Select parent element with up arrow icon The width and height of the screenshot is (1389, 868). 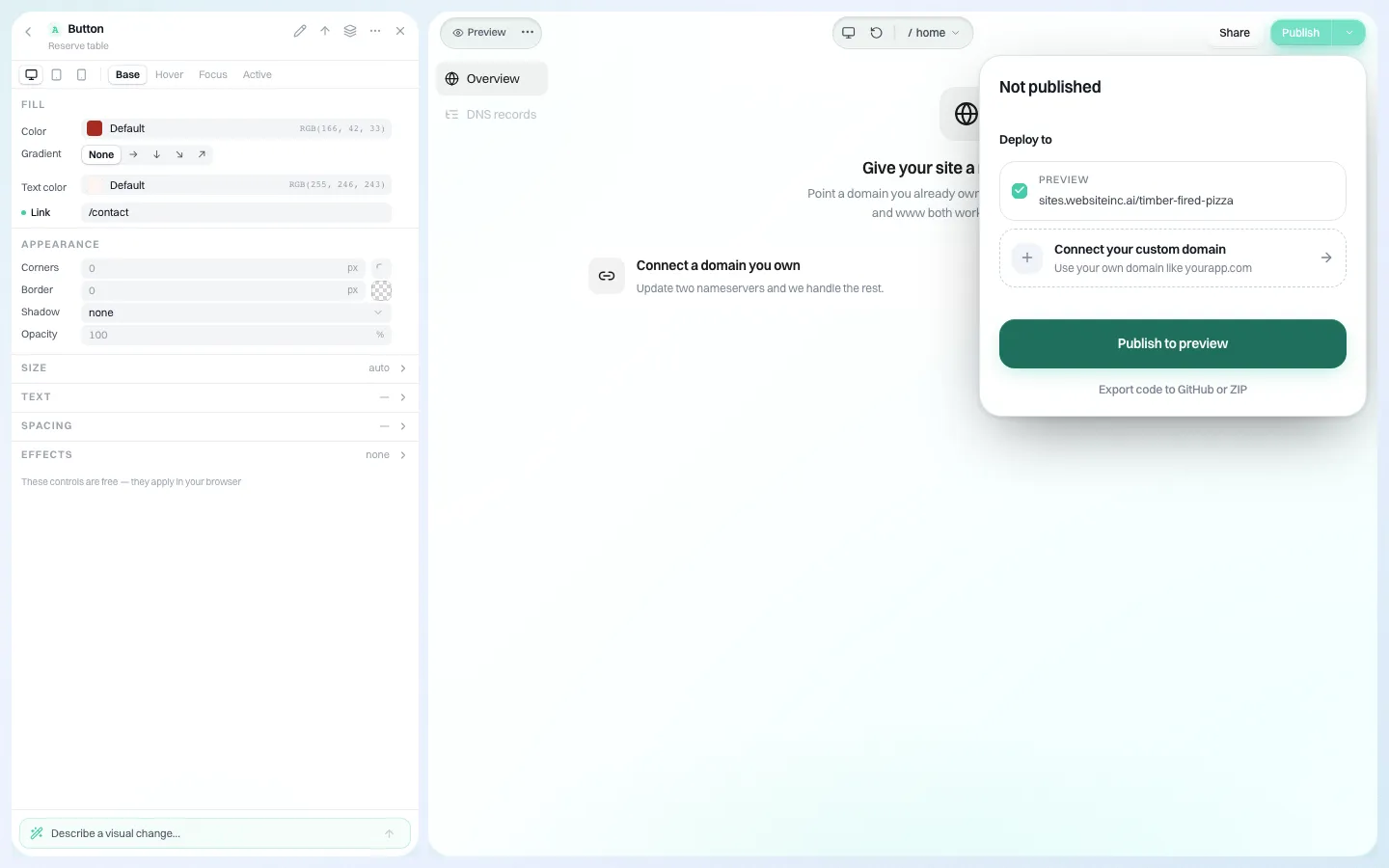pyautogui.click(x=325, y=31)
